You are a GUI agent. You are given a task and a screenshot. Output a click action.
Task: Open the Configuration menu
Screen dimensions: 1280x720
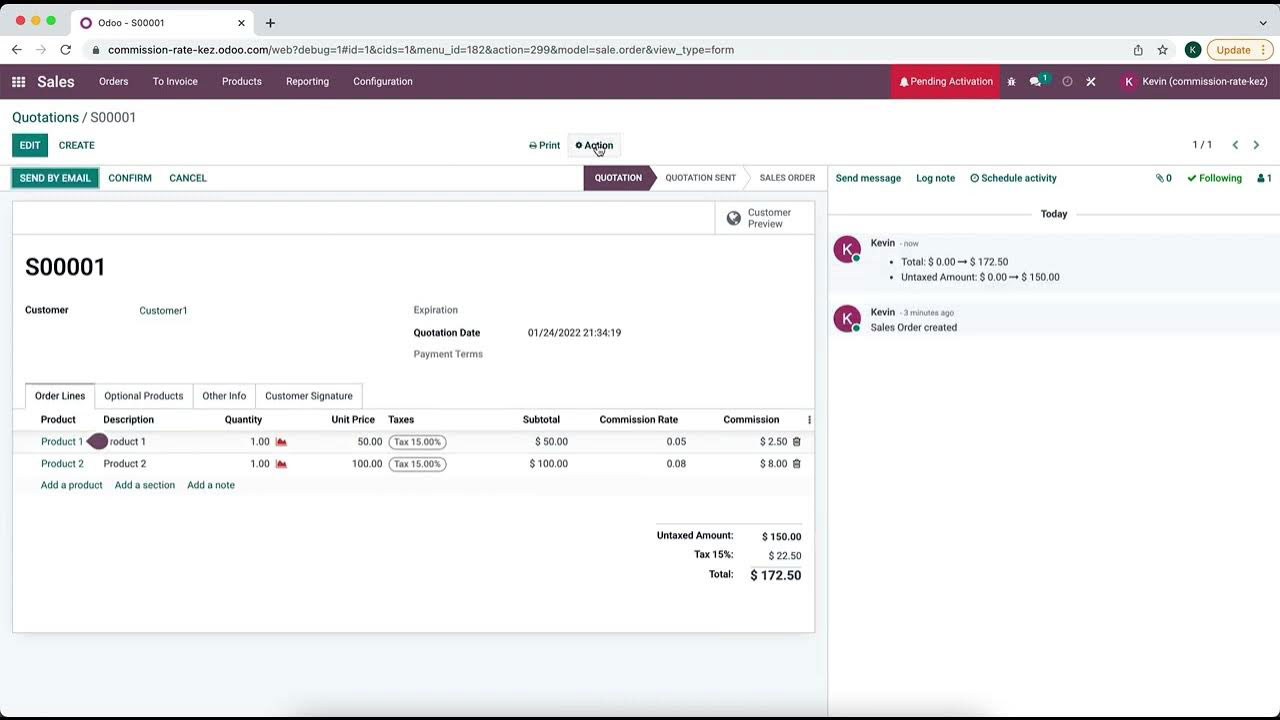click(383, 82)
